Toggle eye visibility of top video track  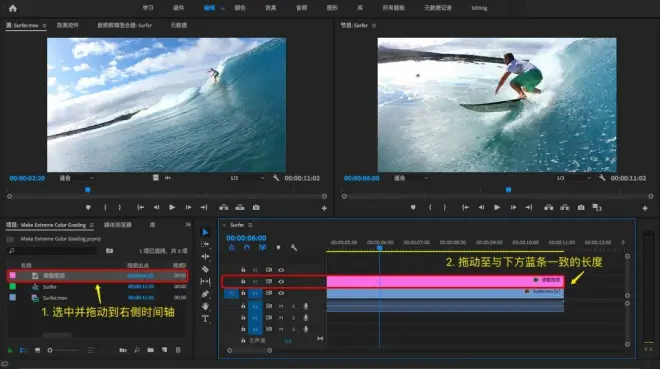[281, 270]
